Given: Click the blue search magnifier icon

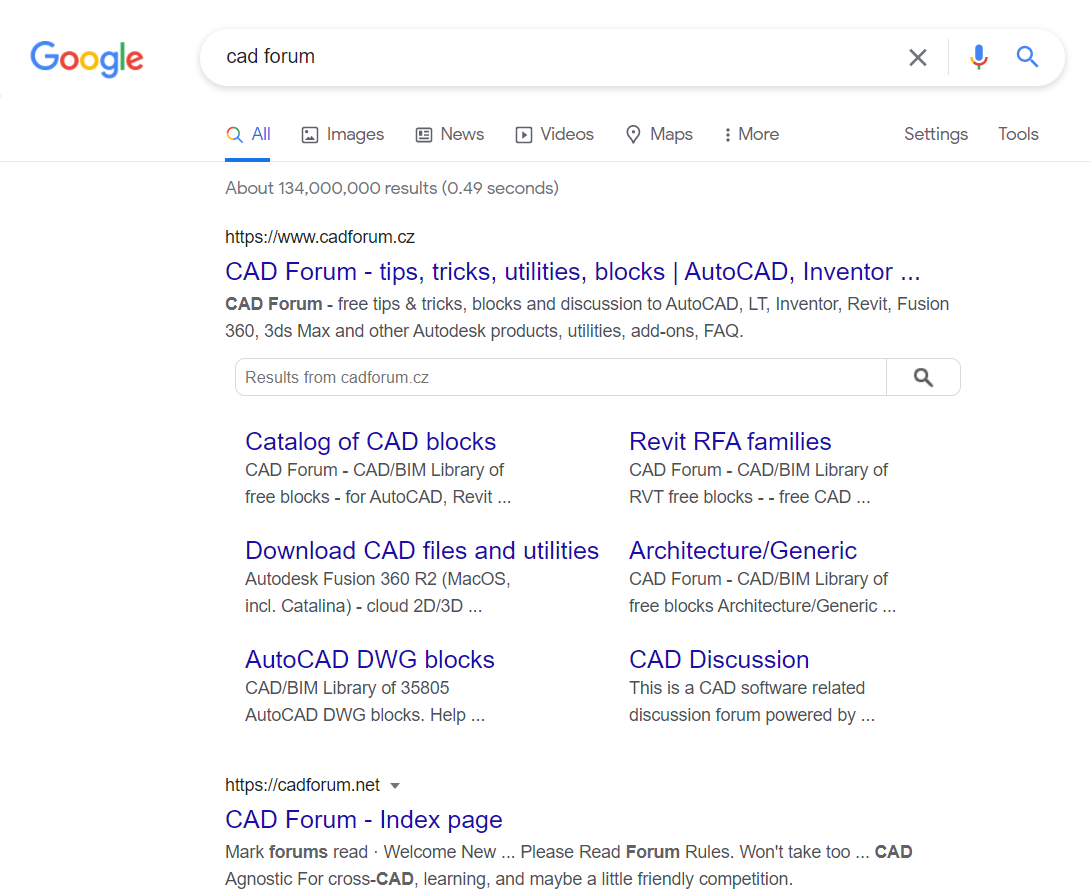Looking at the screenshot, I should 1027,56.
